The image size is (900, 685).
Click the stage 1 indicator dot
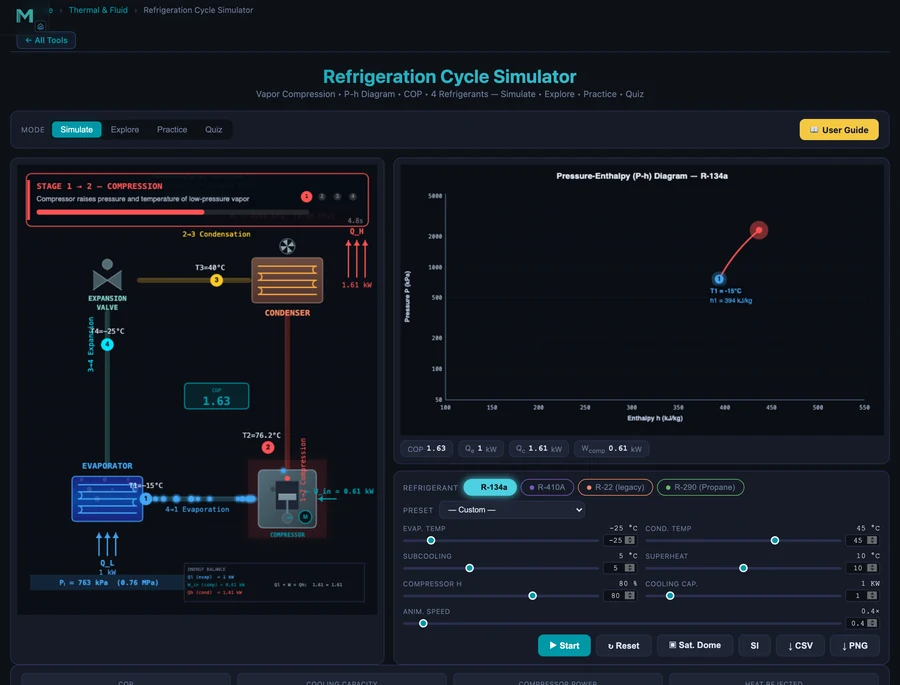307,196
